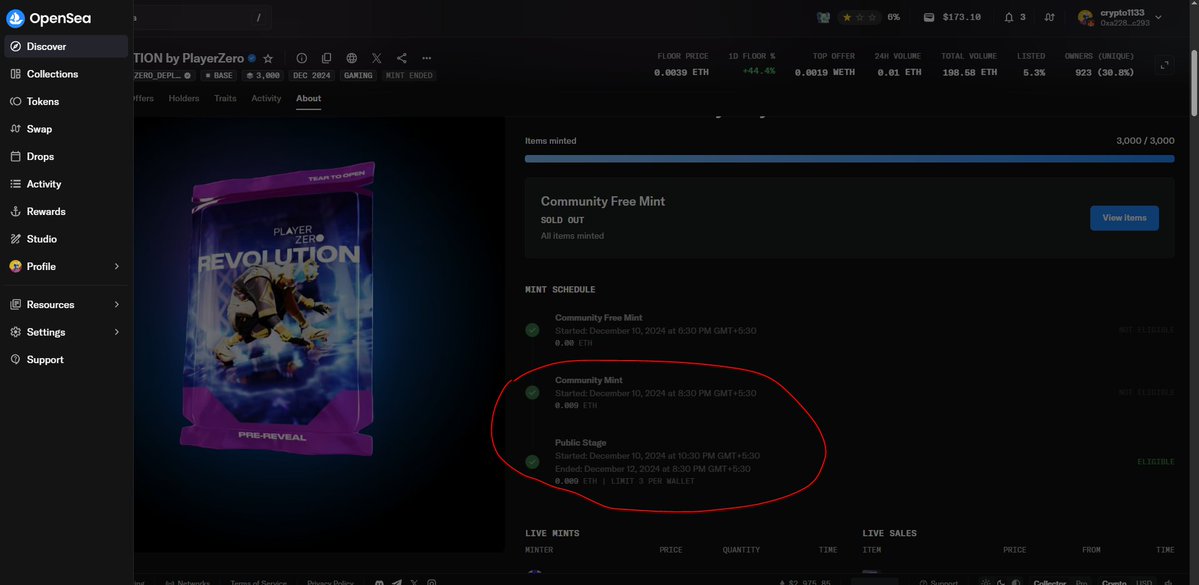Click the 3,000 items tag

[x=262, y=76]
